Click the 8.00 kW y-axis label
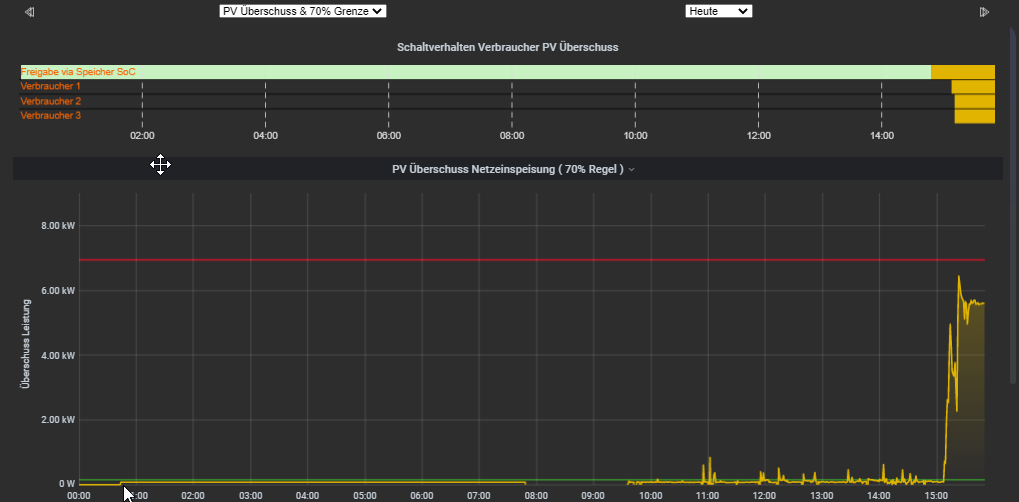This screenshot has height=502, width=1019. (58, 226)
